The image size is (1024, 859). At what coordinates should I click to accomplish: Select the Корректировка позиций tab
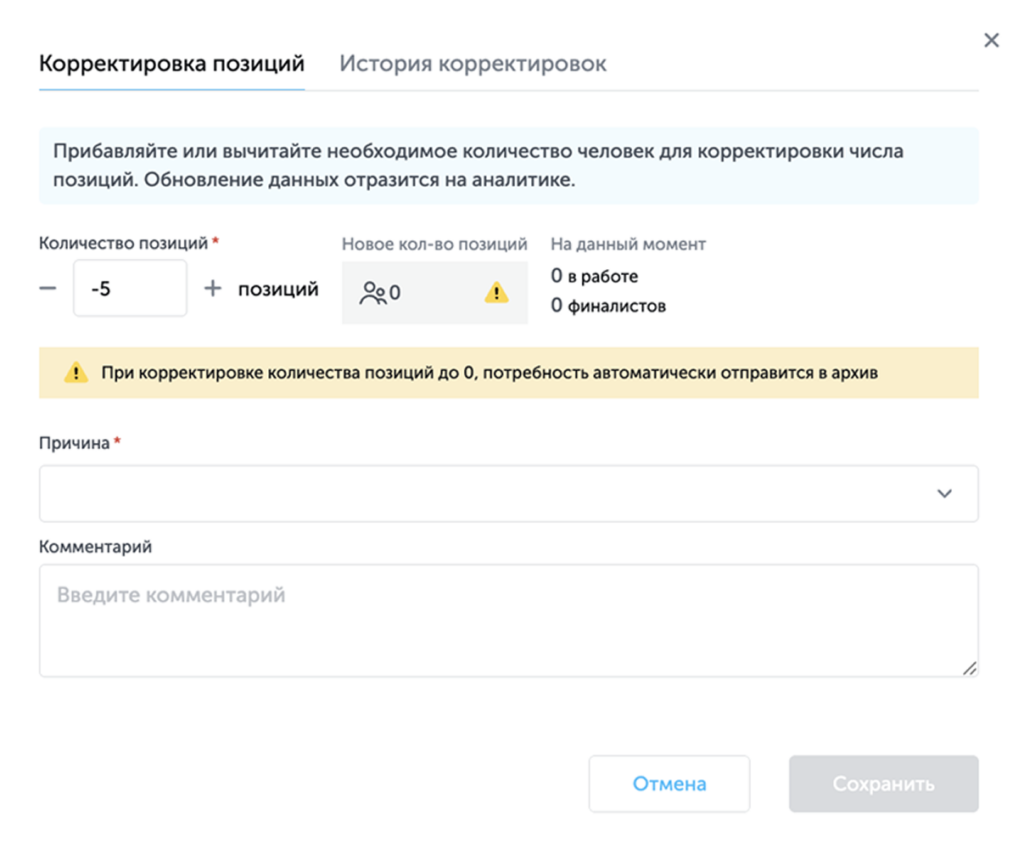click(172, 63)
